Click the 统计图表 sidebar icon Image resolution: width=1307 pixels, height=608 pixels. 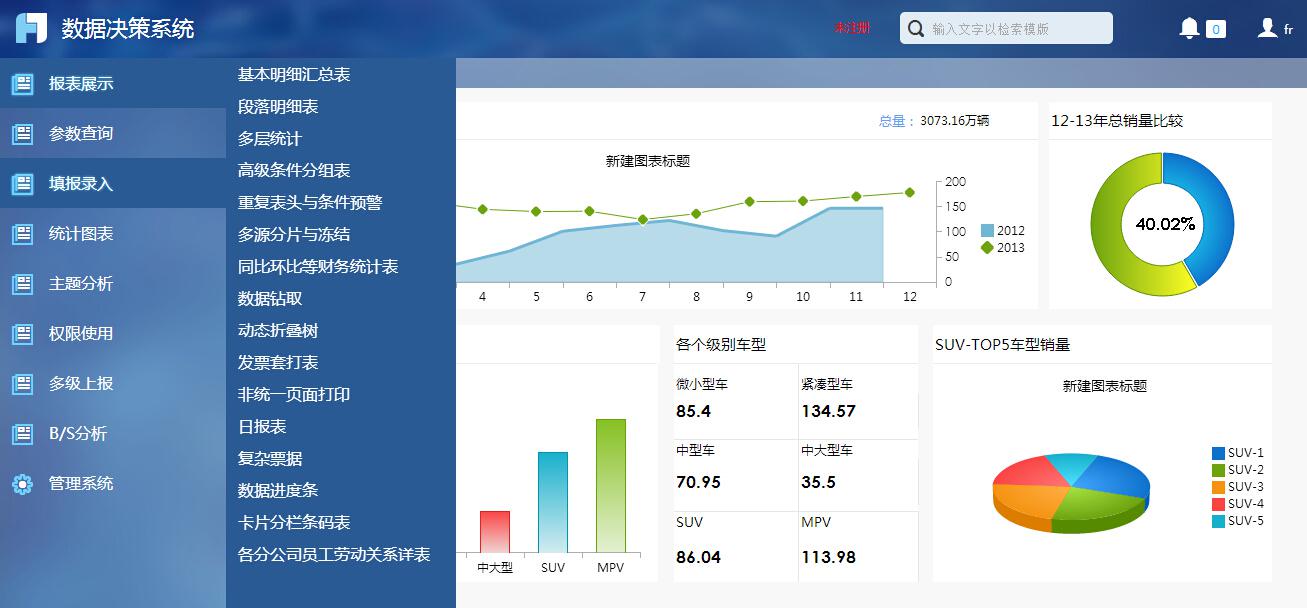click(22, 234)
